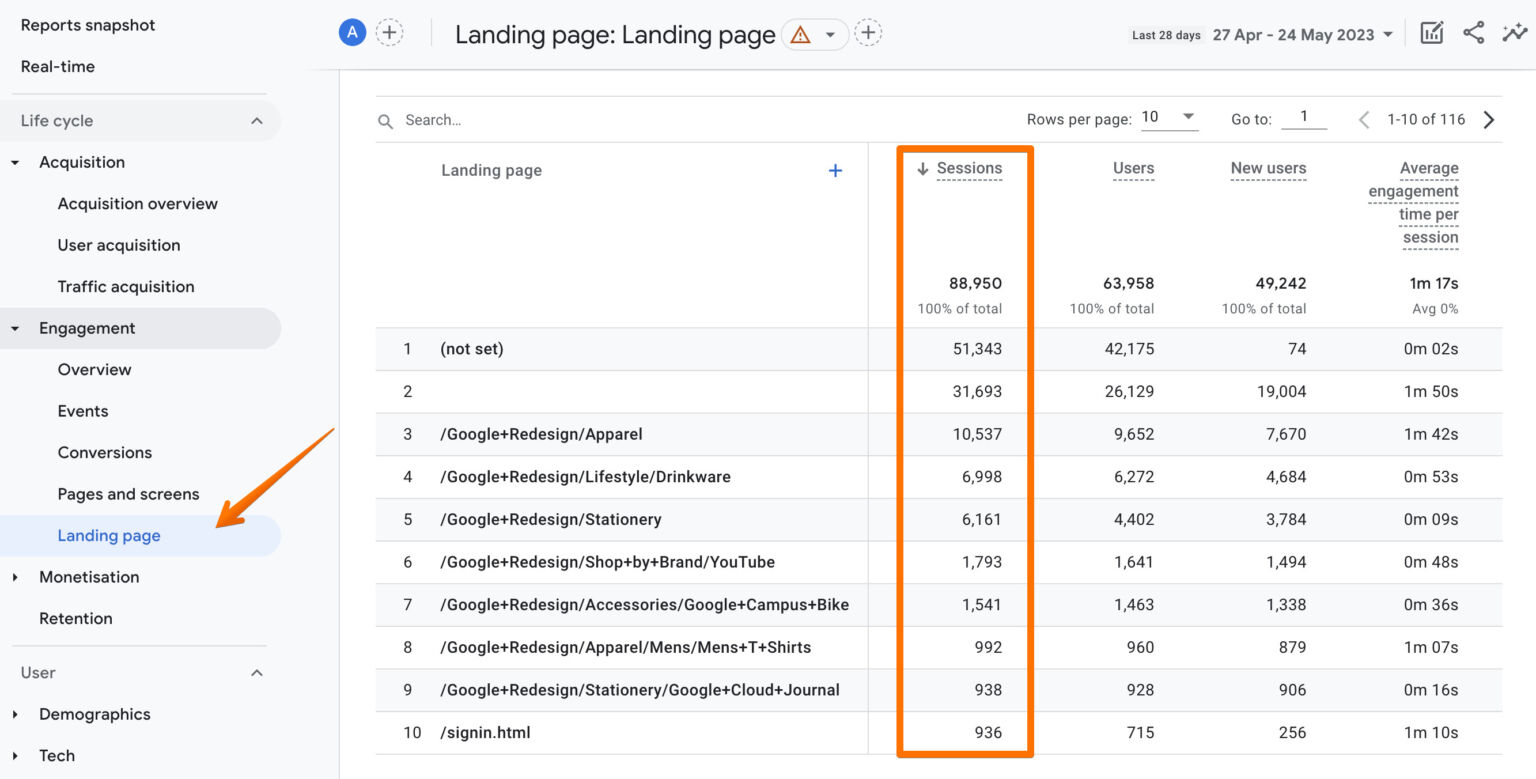Viewport: 1536px width, 779px height.
Task: Open the Retention report
Action: pyautogui.click(x=75, y=618)
